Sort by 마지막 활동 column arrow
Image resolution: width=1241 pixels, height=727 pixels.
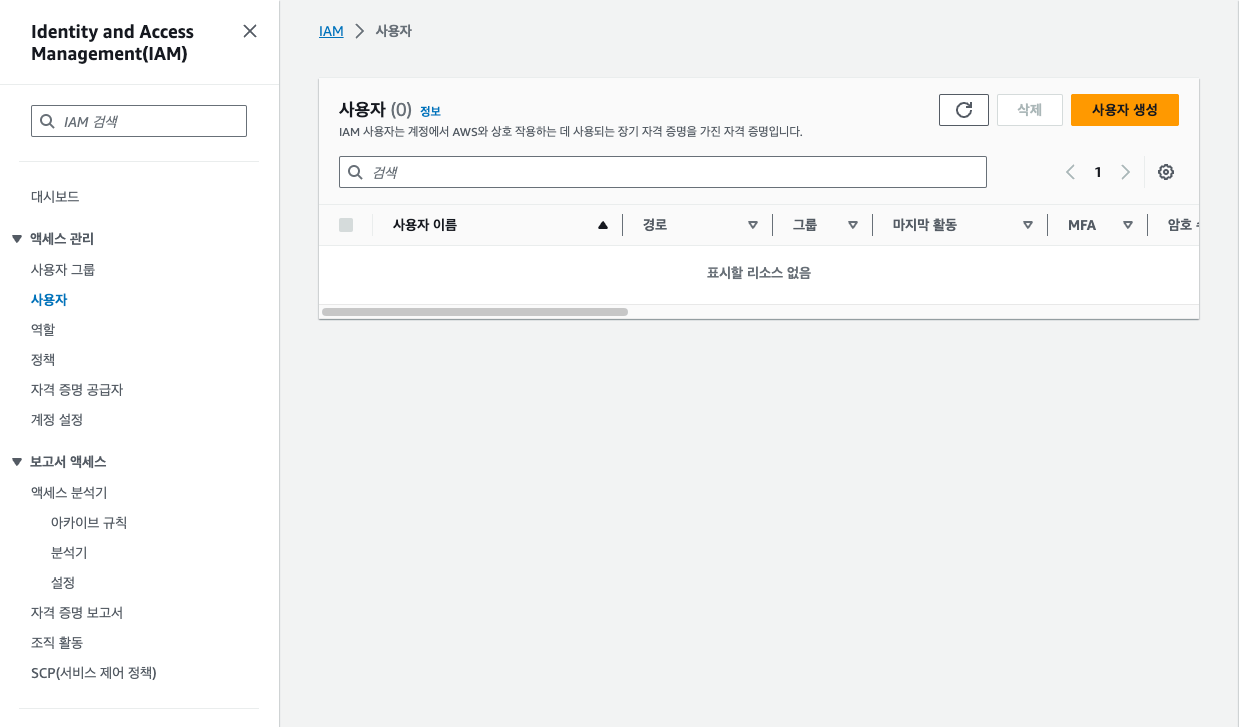[1028, 225]
